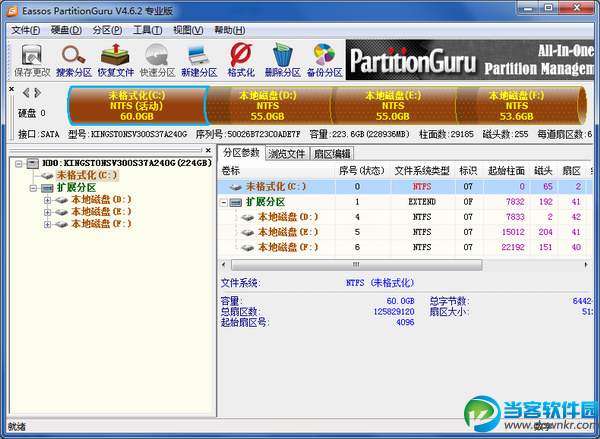This screenshot has height=439, width=600.
Task: Select the 本地磁盘(D:) 55.0GB partition bar
Action: click(x=268, y=106)
